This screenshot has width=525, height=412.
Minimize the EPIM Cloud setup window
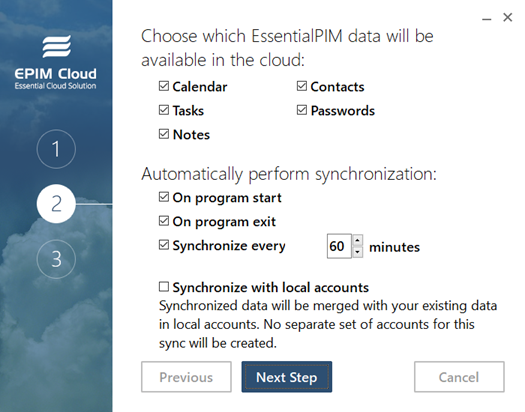pyautogui.click(x=486, y=19)
